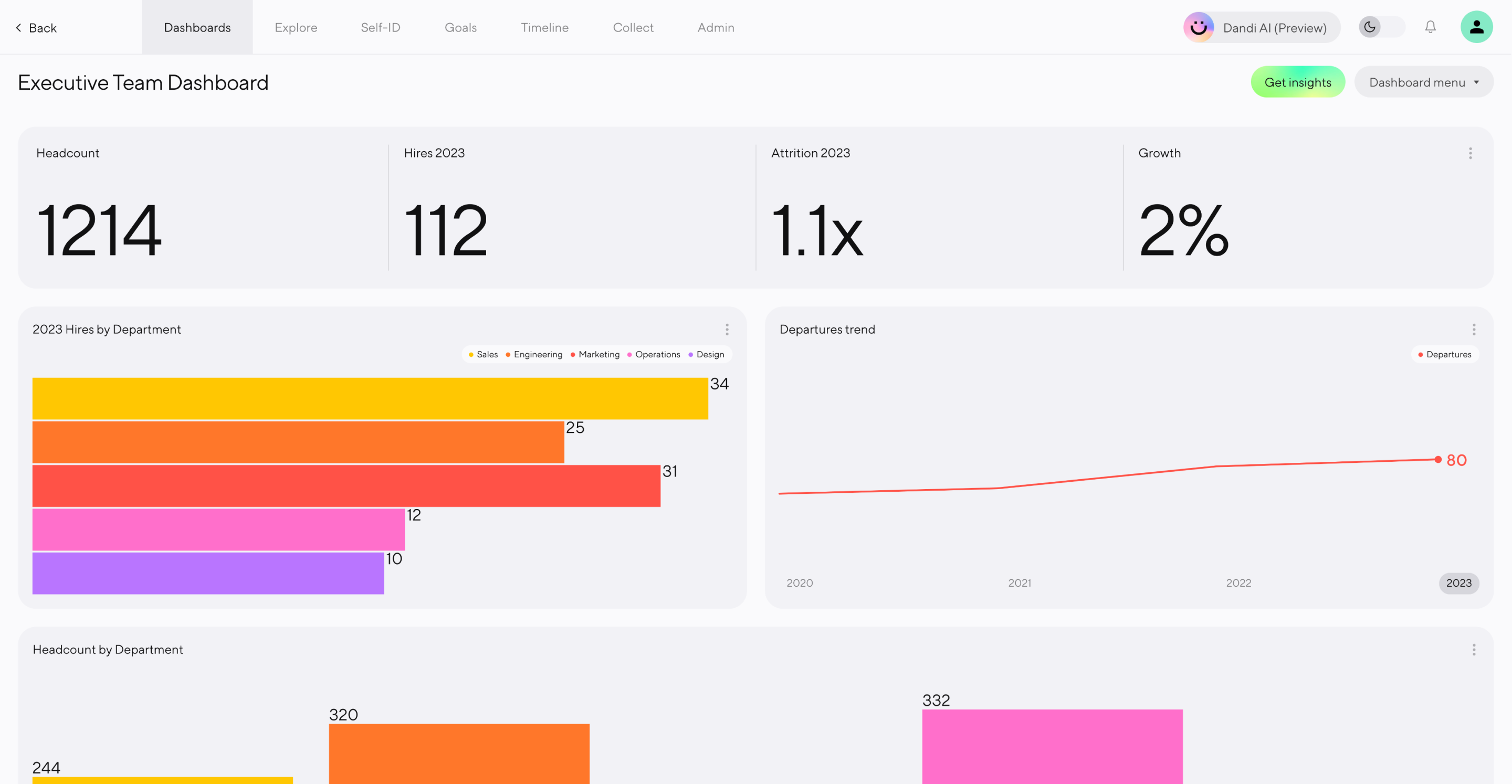The height and width of the screenshot is (784, 1512).
Task: Open Dandi AI (Preview) assistant
Action: (x=1274, y=28)
